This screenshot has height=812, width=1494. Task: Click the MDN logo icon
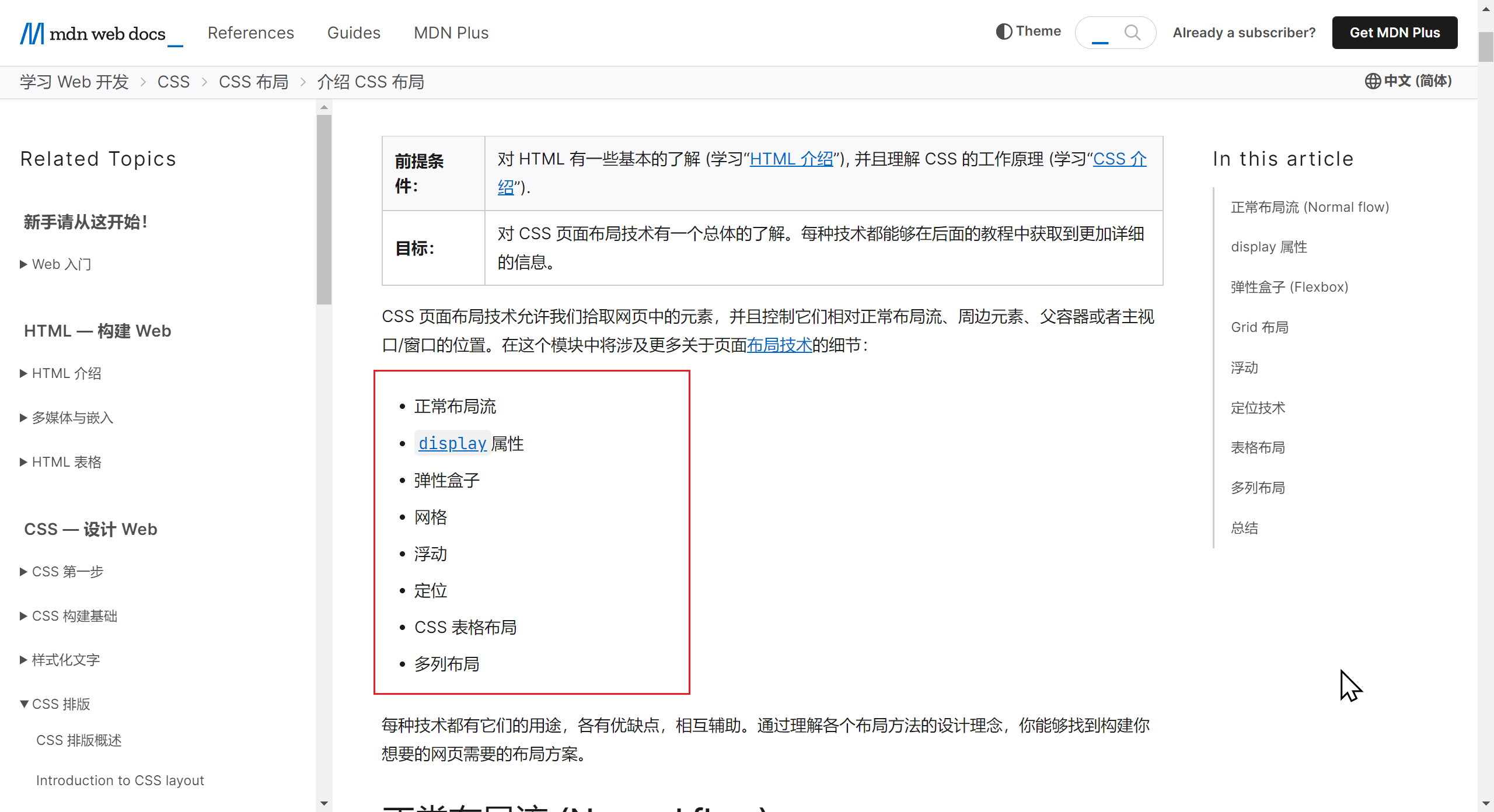[x=32, y=33]
